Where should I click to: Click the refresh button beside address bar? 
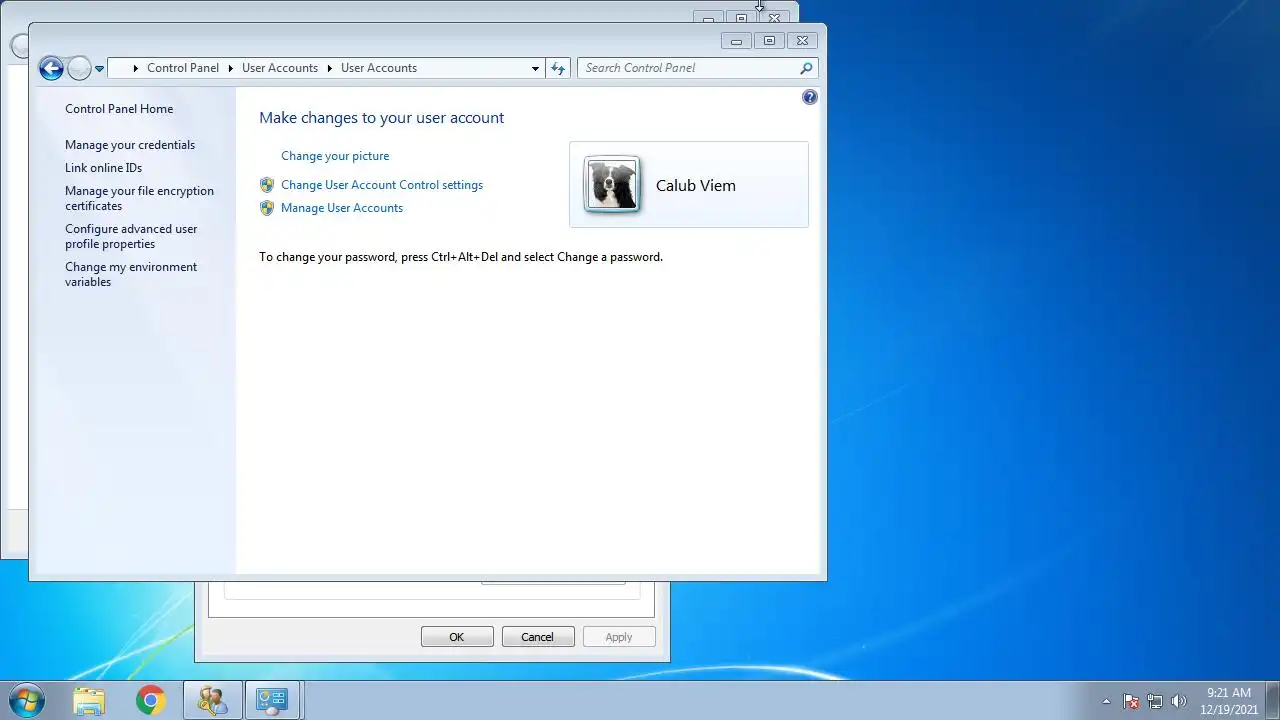pos(558,68)
